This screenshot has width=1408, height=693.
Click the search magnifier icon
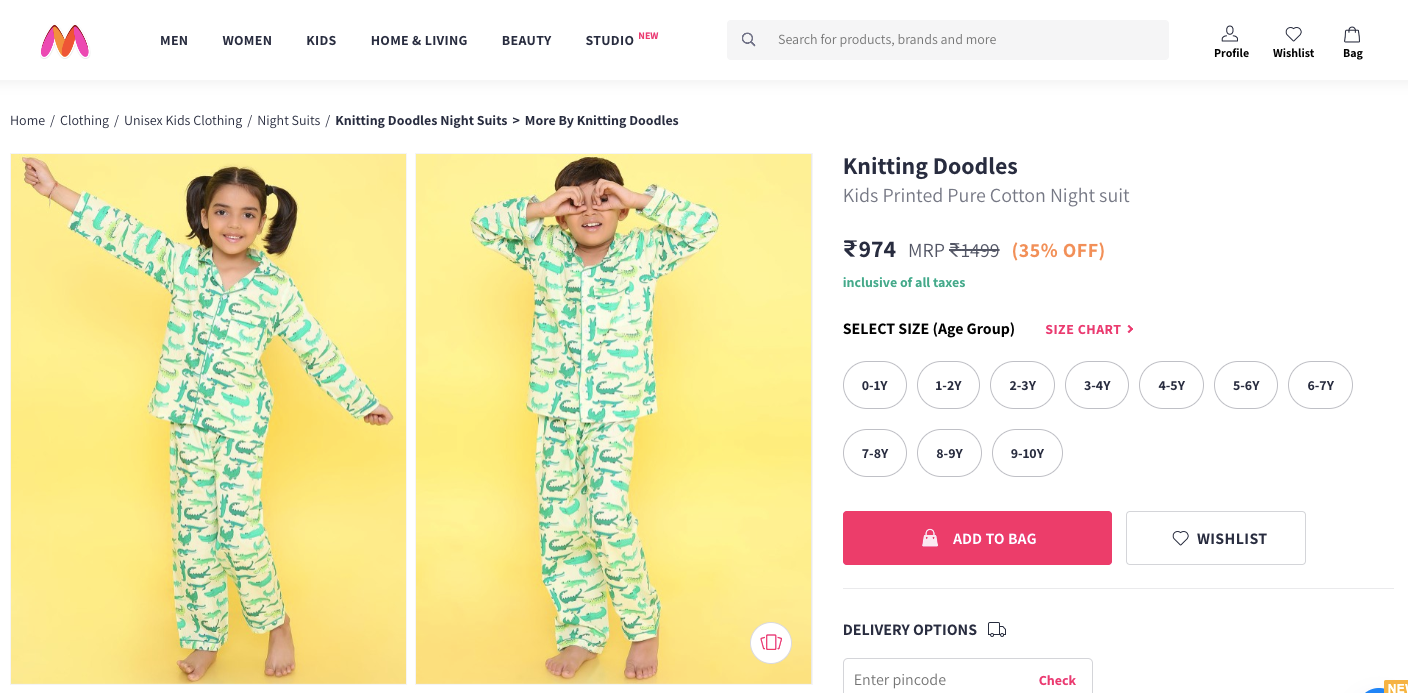point(748,40)
